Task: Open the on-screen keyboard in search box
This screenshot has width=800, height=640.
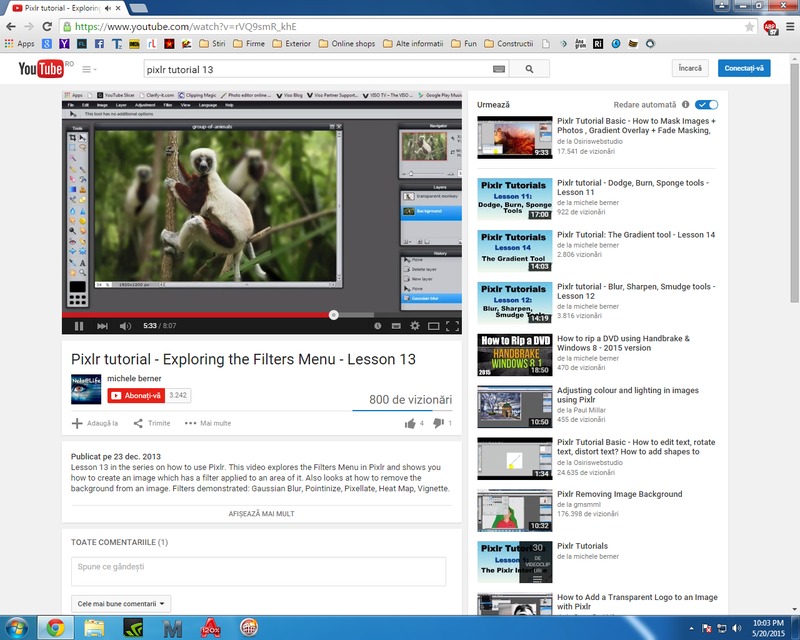Action: tap(499, 69)
